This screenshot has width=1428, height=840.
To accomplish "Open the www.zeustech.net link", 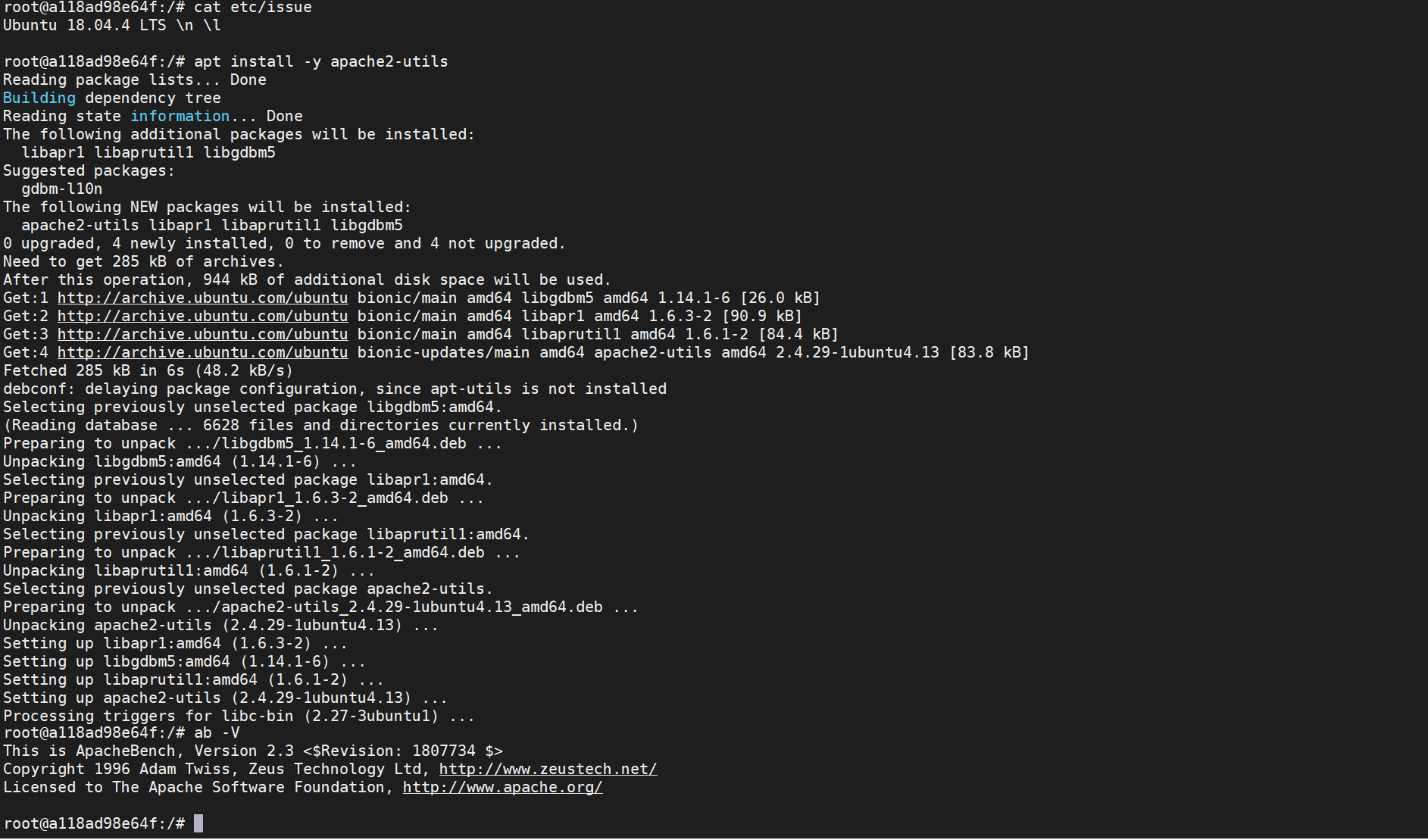I will (548, 770).
